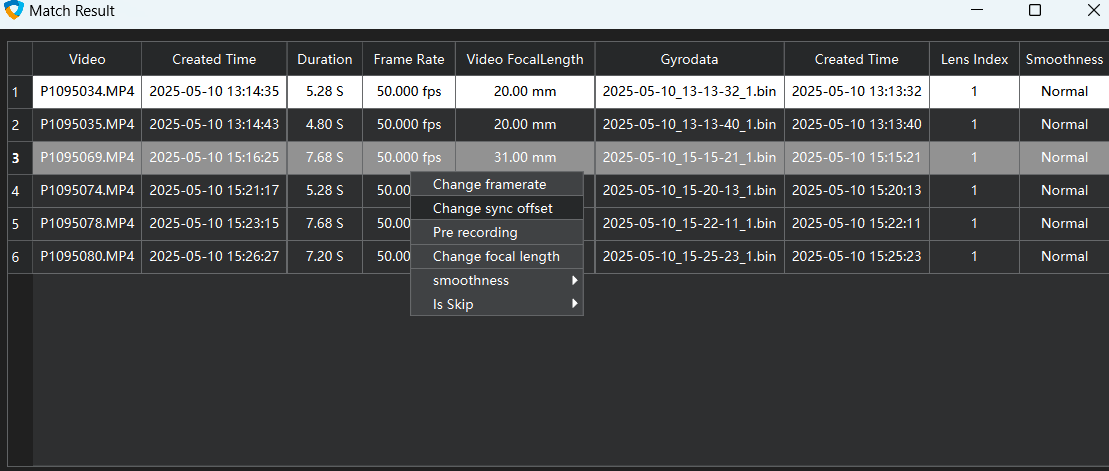
Task: Click Smoothness Normal cell in row 4
Action: click(1064, 190)
